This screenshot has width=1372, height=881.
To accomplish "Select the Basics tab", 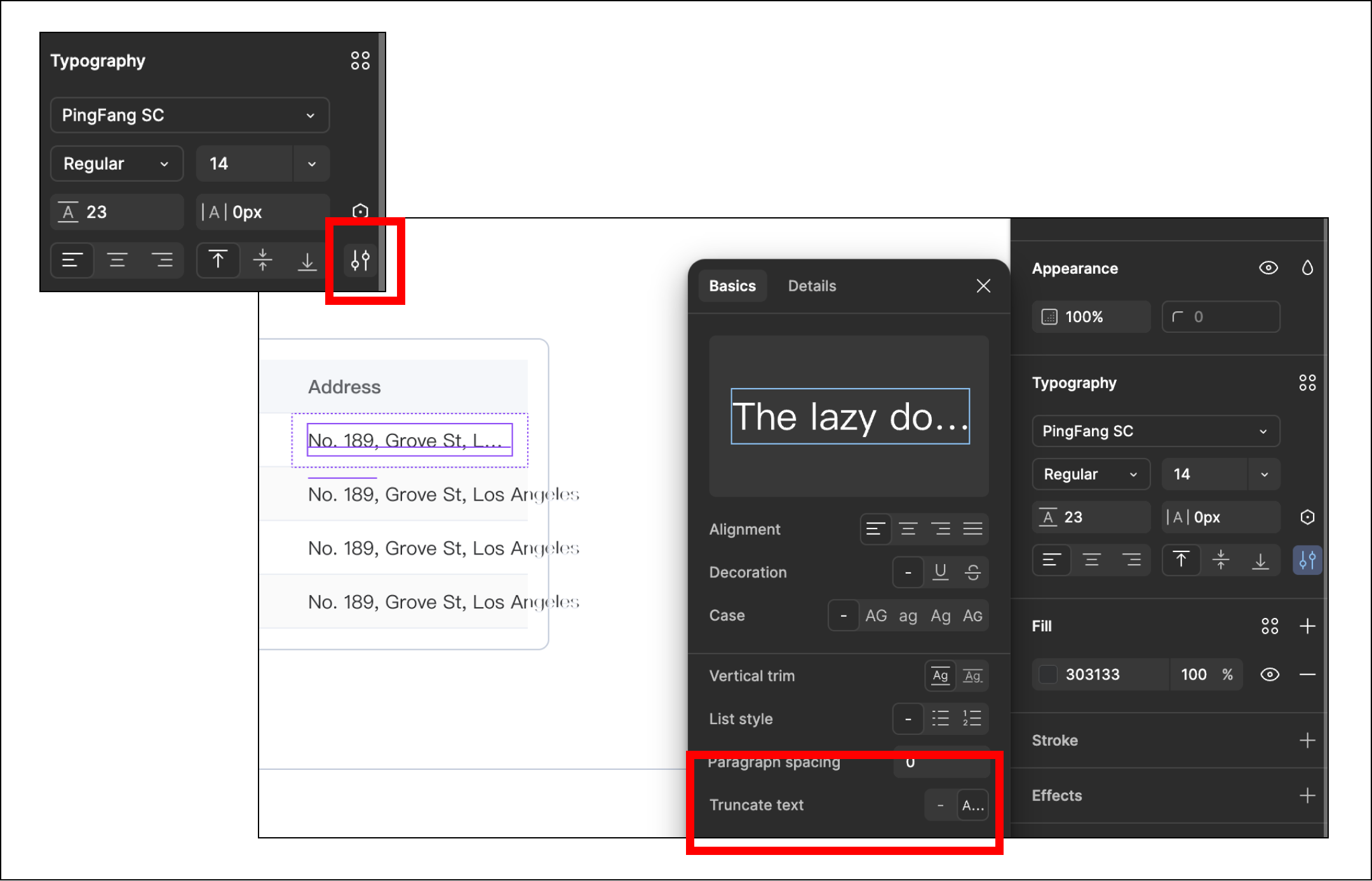I will (x=732, y=286).
